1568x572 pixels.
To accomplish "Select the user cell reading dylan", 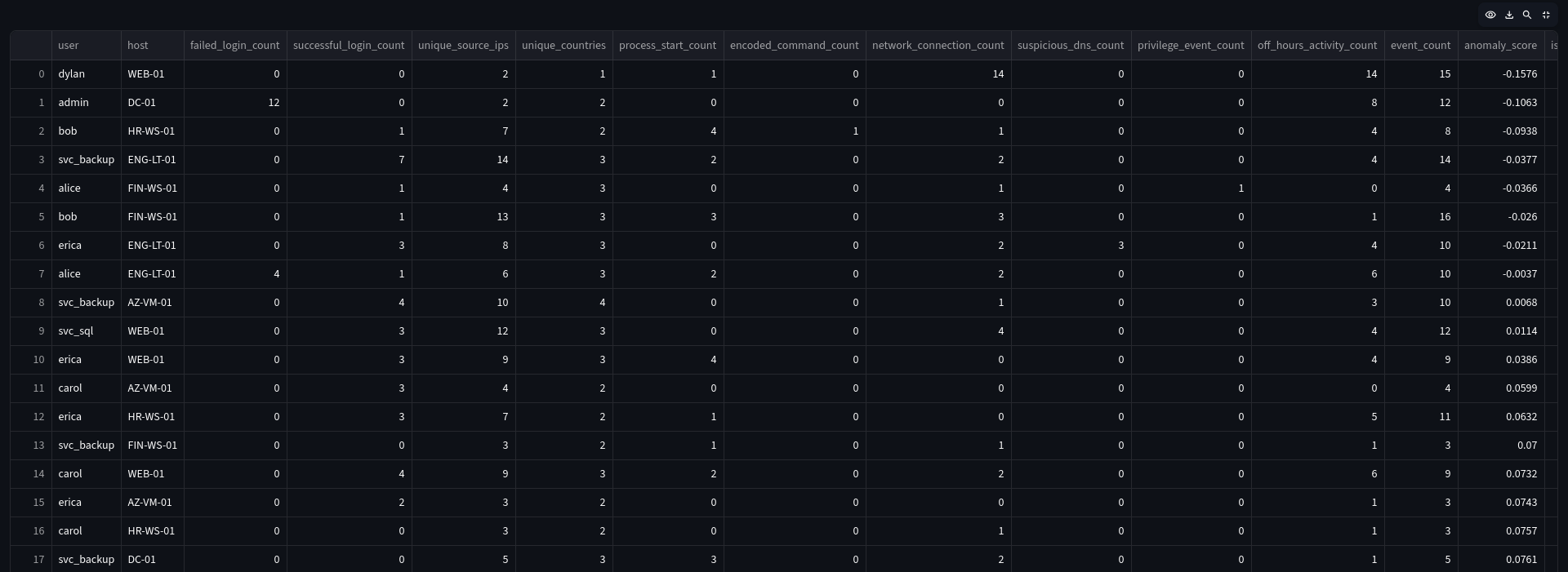I will tap(87, 74).
